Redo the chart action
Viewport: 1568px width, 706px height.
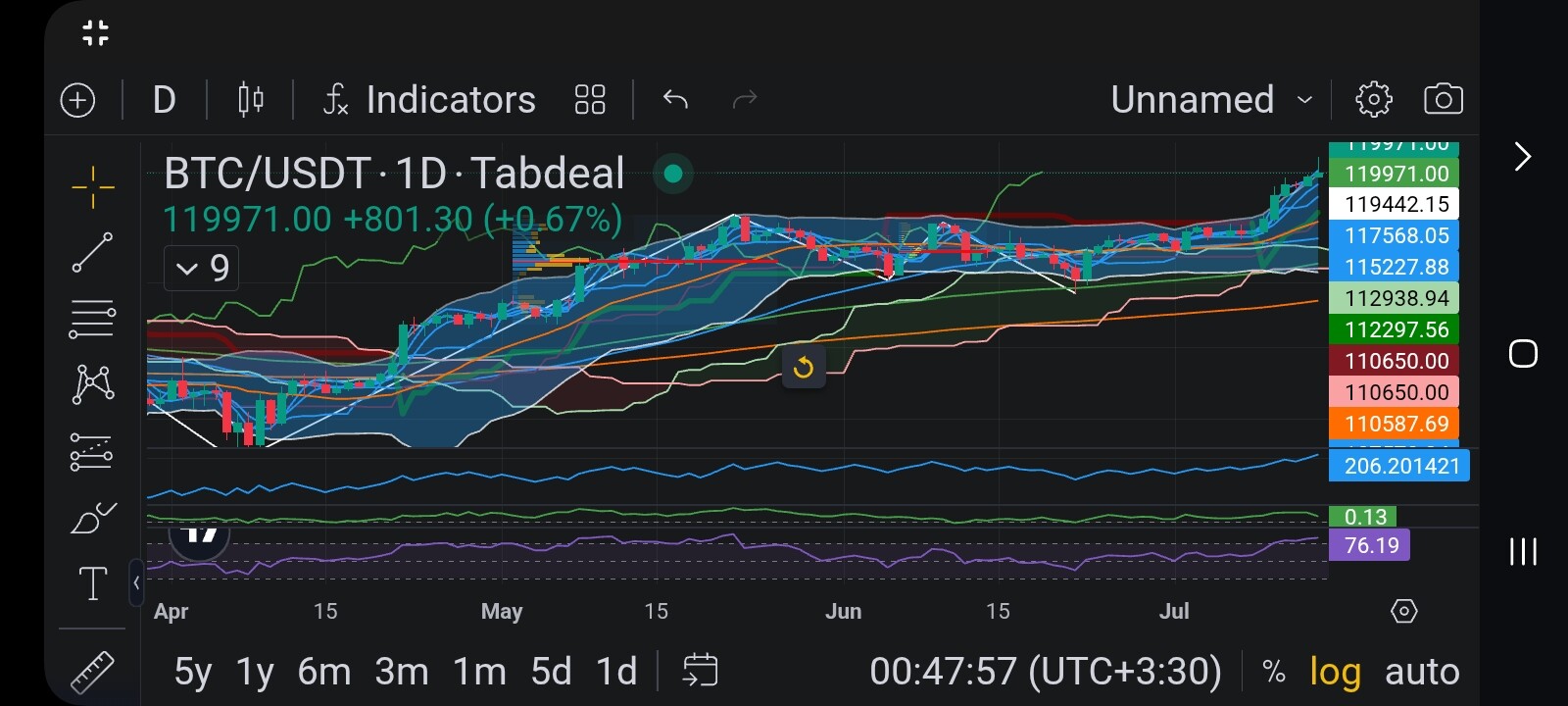click(745, 99)
